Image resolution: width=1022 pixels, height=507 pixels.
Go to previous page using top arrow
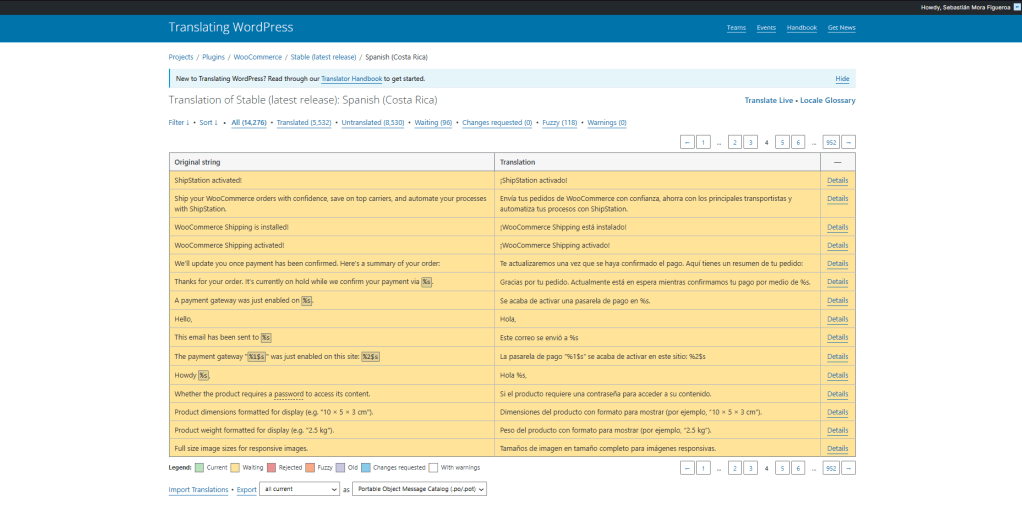point(687,142)
